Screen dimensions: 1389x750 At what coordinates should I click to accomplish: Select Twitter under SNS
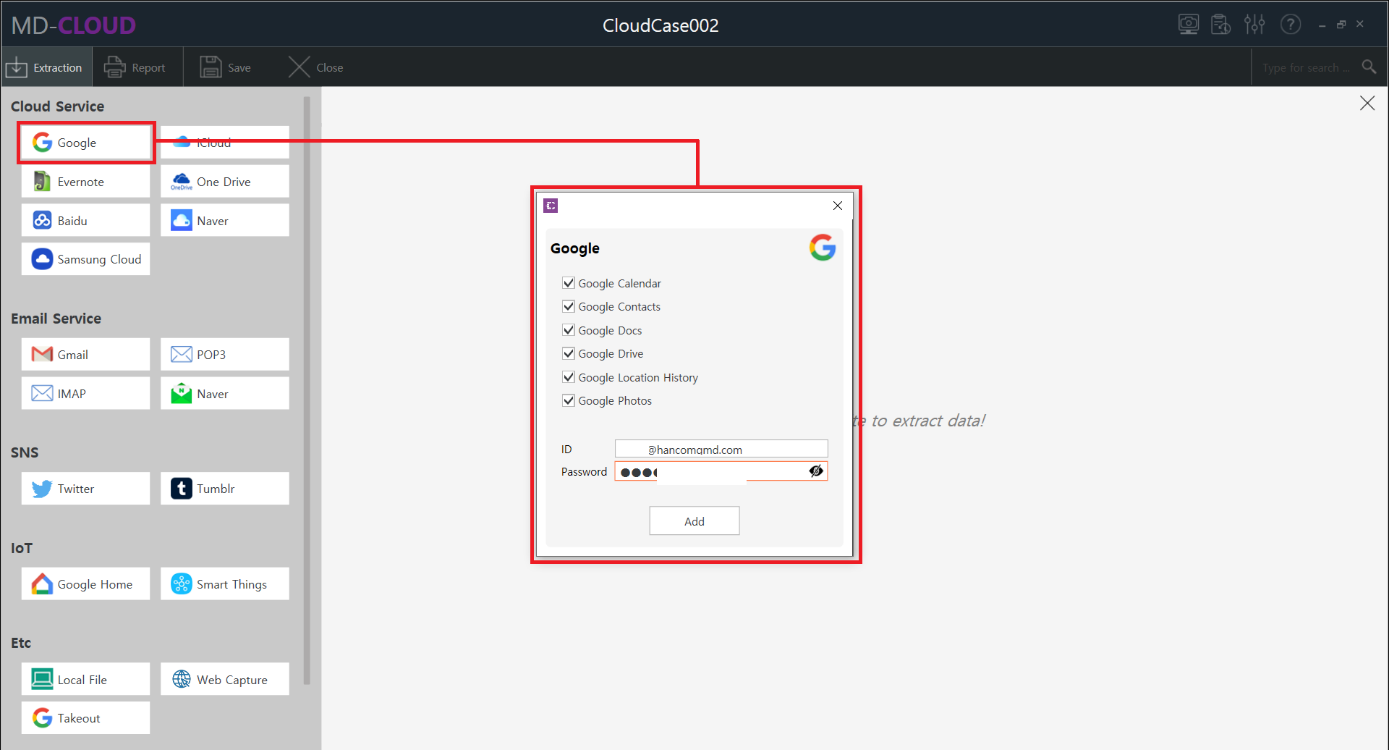pyautogui.click(x=86, y=488)
